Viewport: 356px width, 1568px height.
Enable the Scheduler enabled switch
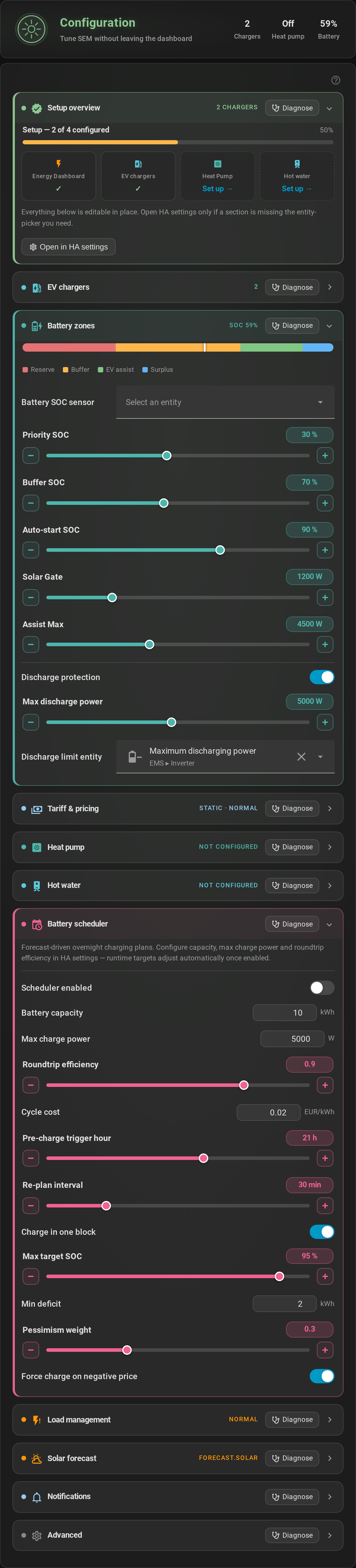(x=322, y=987)
